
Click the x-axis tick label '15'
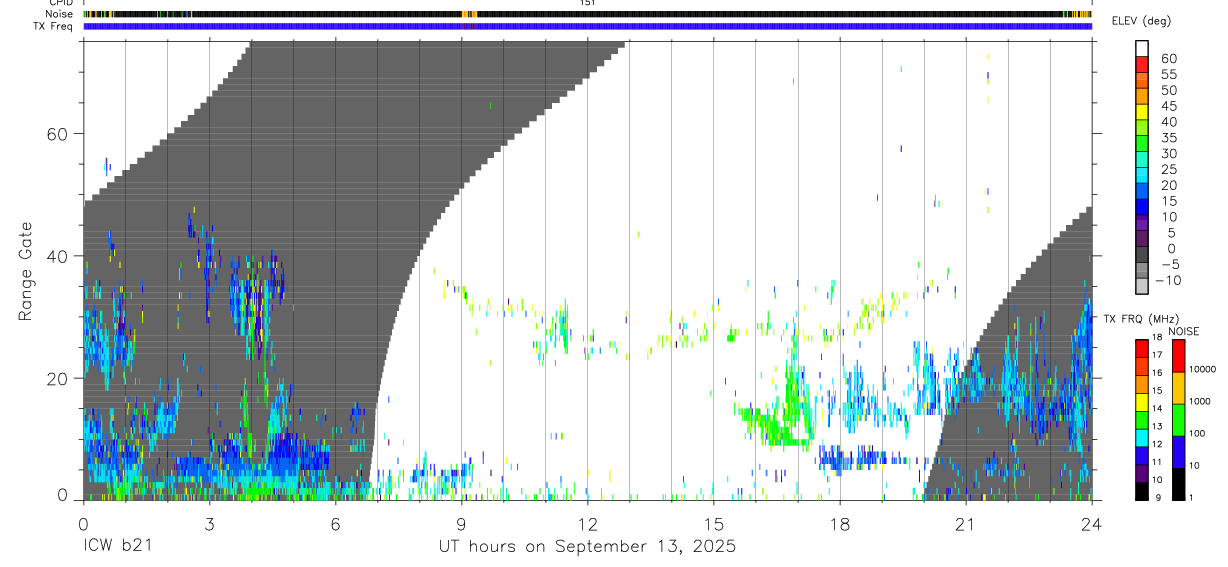coord(713,524)
